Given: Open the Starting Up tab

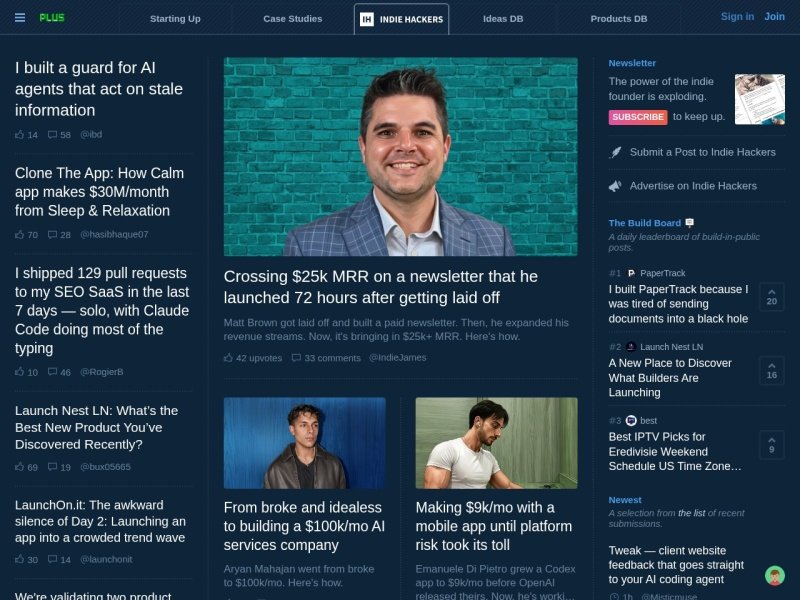Looking at the screenshot, I should 175,19.
